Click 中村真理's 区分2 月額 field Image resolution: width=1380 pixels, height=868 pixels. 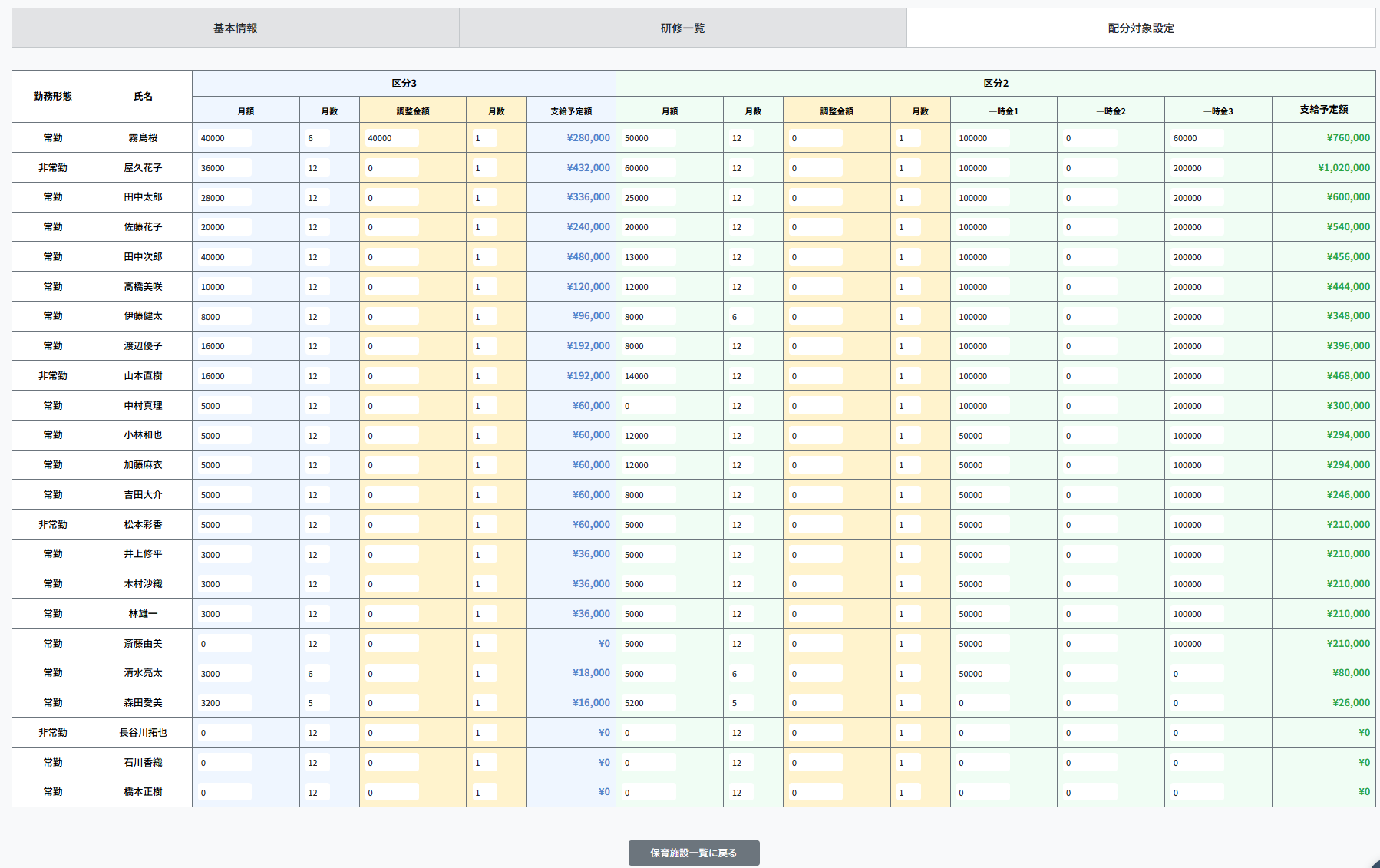(649, 406)
